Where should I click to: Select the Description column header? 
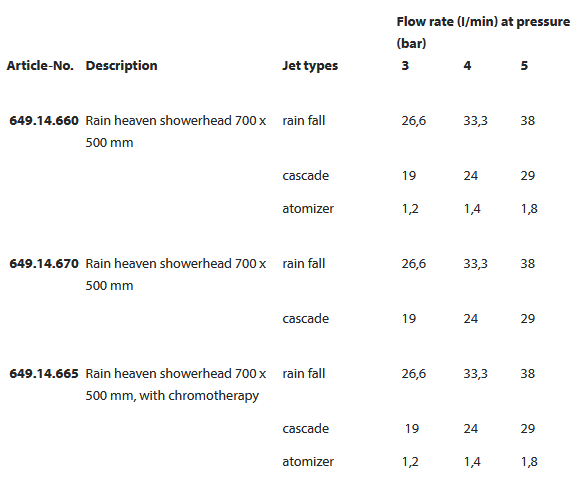coord(121,66)
